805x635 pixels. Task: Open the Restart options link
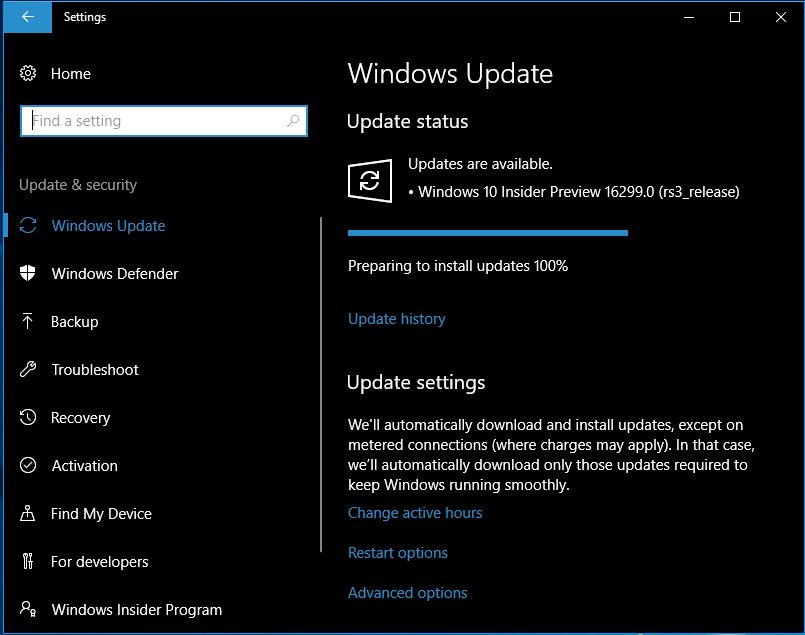point(397,553)
